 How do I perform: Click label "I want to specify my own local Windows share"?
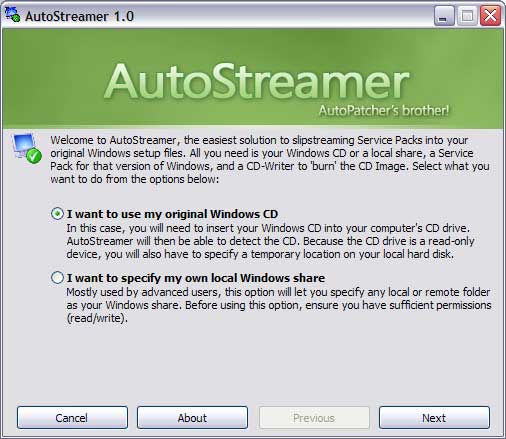tap(196, 278)
